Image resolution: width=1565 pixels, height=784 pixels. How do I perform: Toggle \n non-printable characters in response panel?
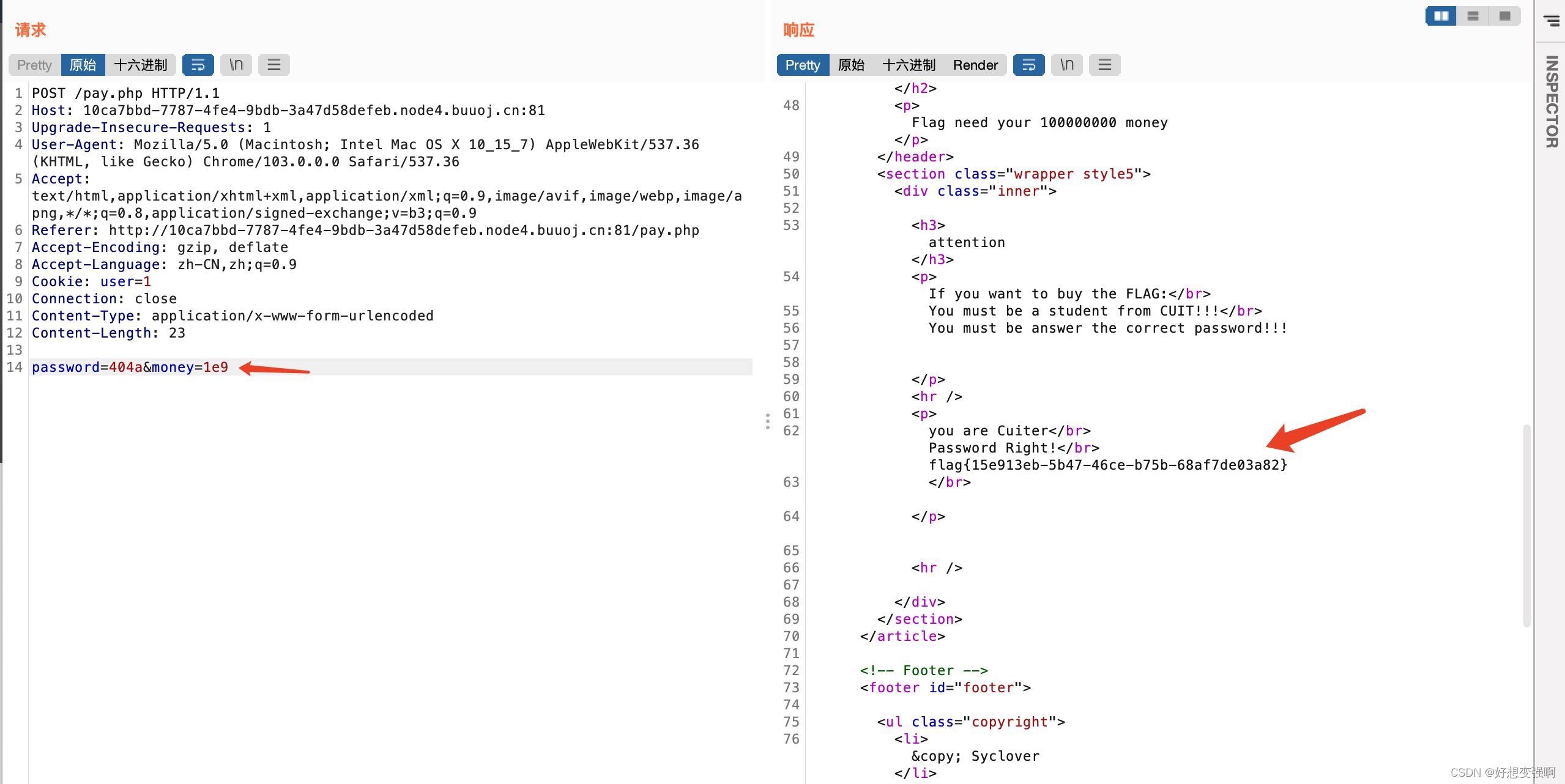click(1067, 65)
